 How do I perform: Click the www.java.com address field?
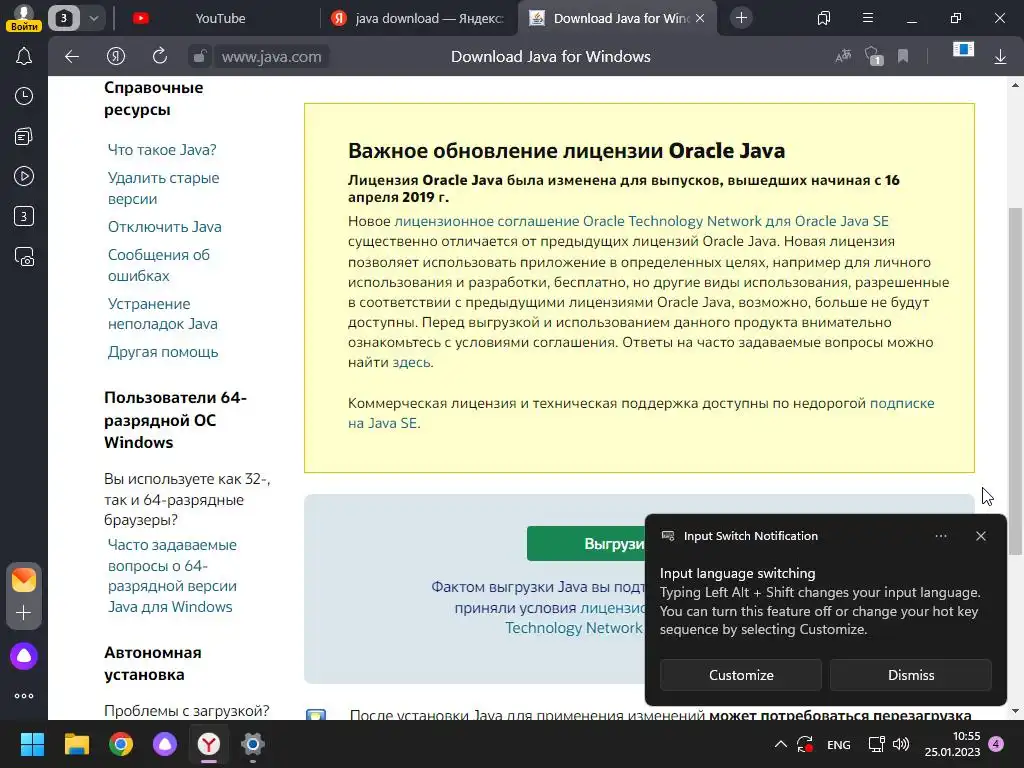[272, 57]
